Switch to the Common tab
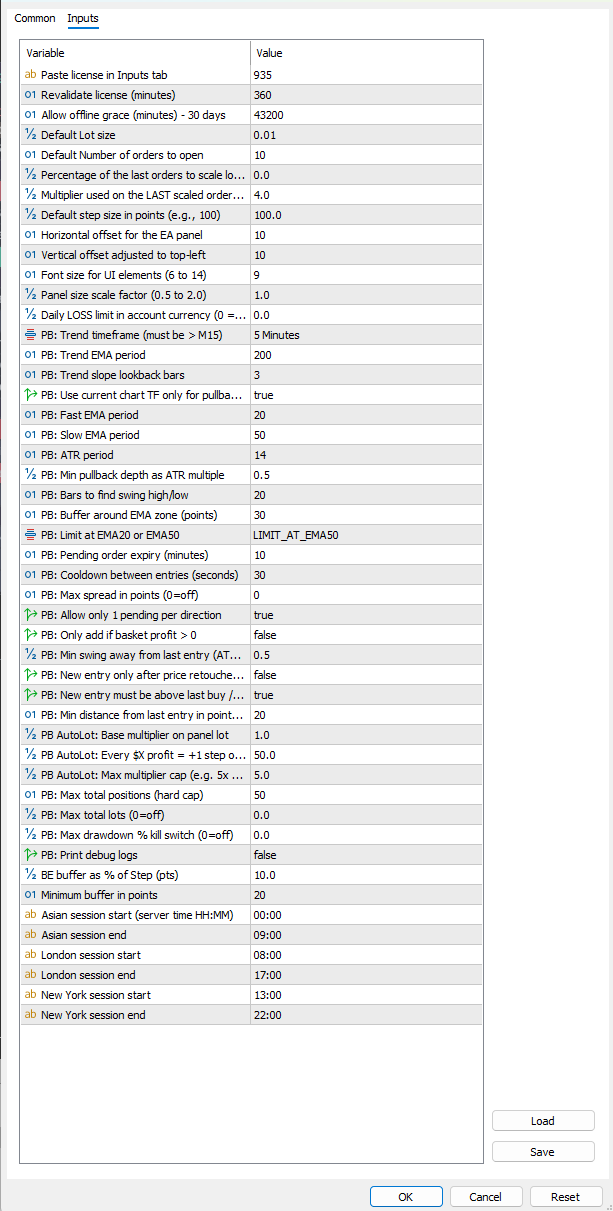 click(x=35, y=19)
